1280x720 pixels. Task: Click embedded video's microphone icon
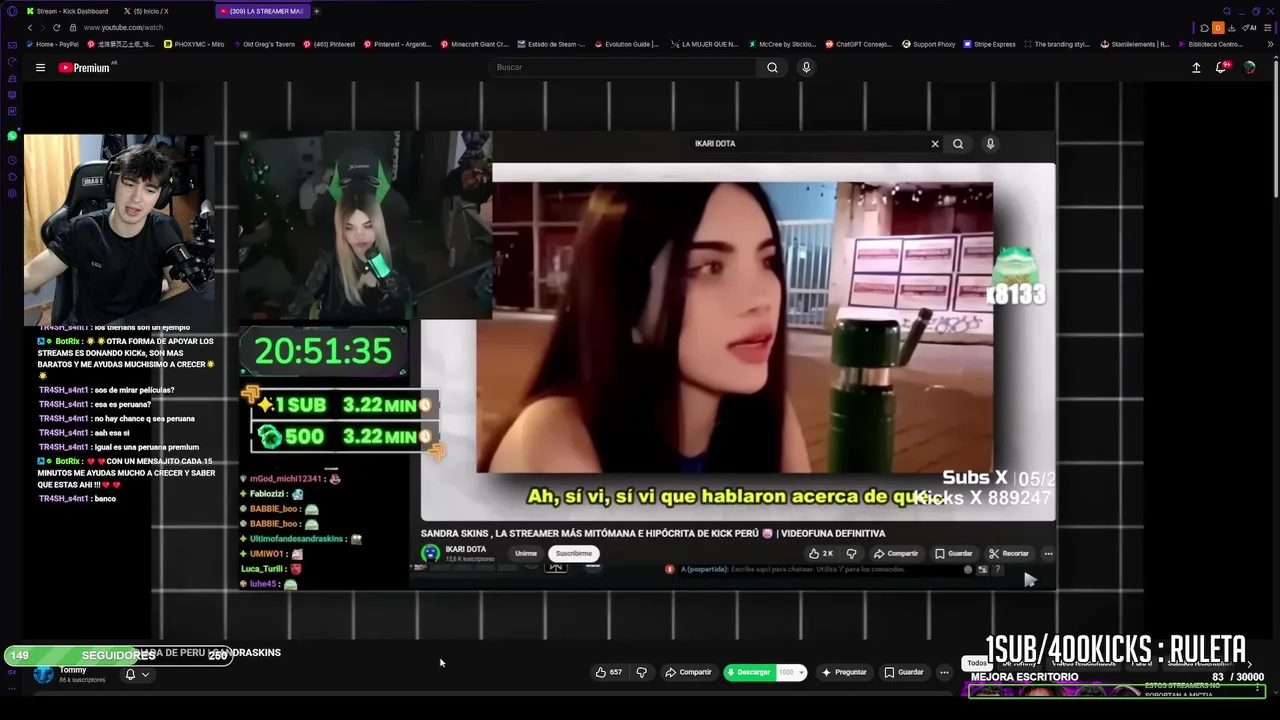(x=990, y=144)
